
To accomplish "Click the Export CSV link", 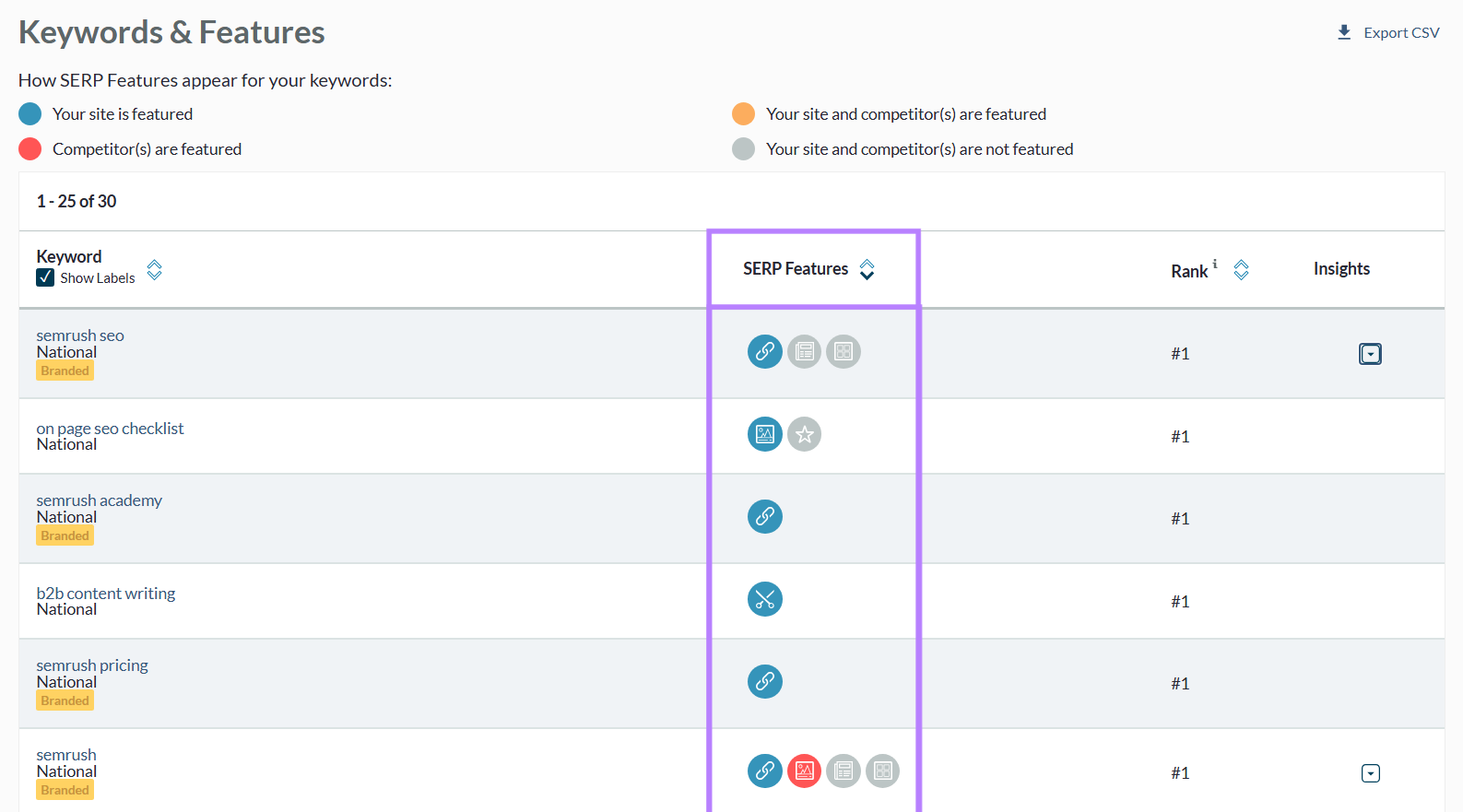I will click(1400, 32).
